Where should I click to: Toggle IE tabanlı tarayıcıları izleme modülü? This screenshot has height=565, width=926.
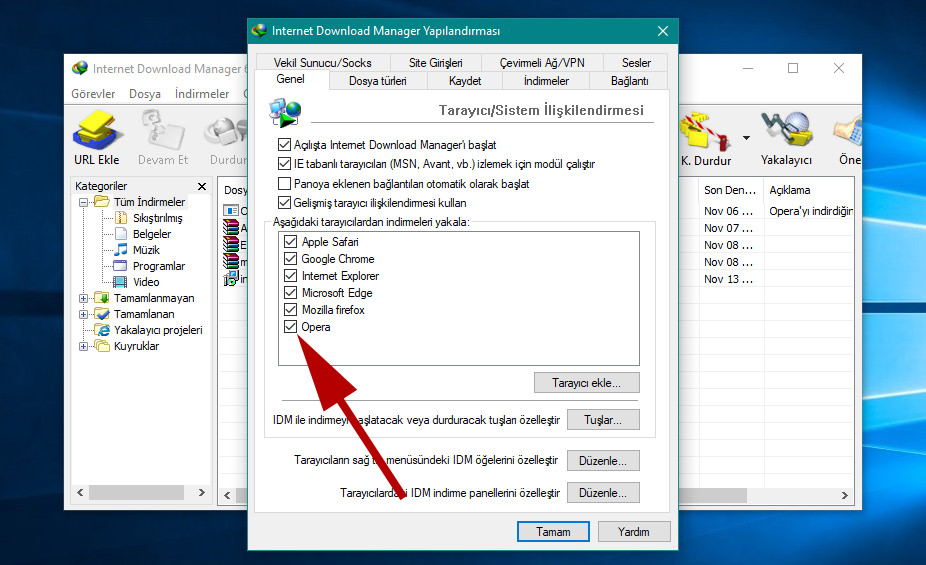tap(284, 164)
